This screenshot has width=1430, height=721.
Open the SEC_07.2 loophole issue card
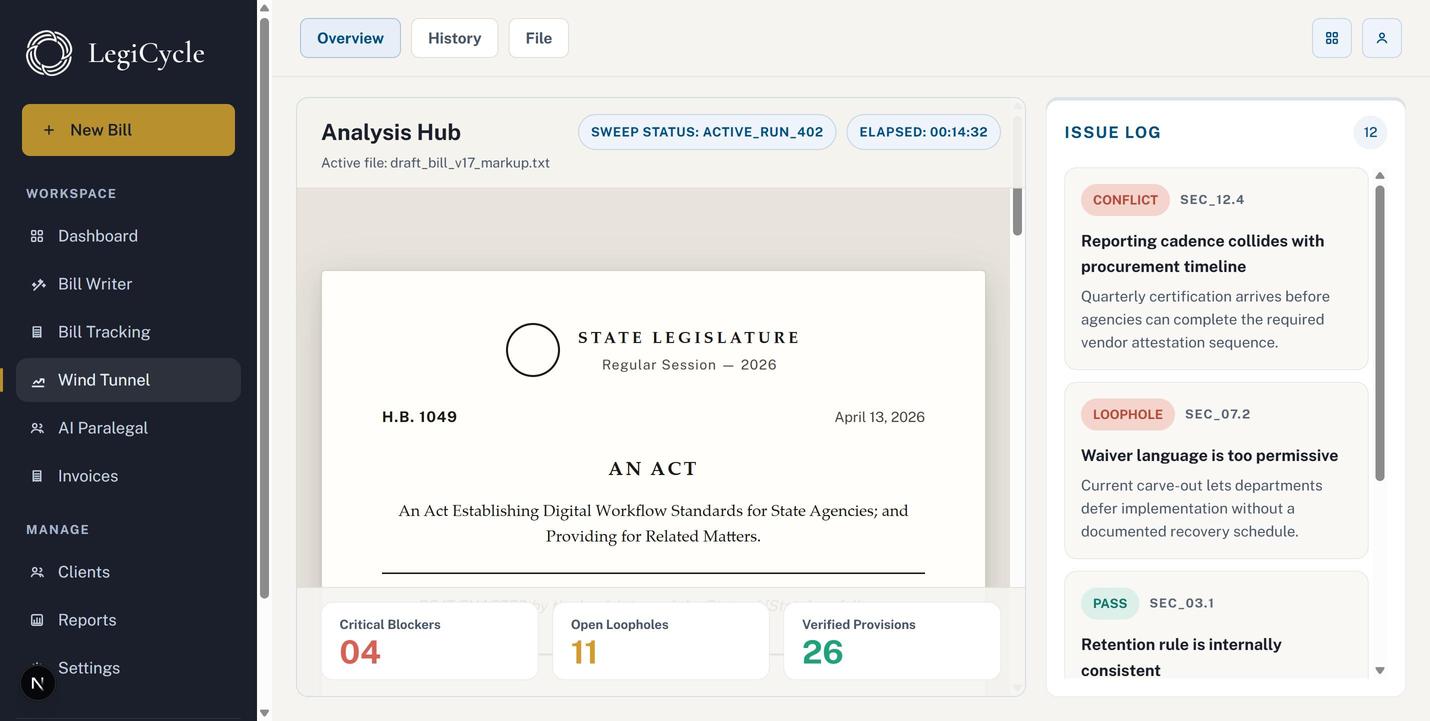(x=1216, y=471)
